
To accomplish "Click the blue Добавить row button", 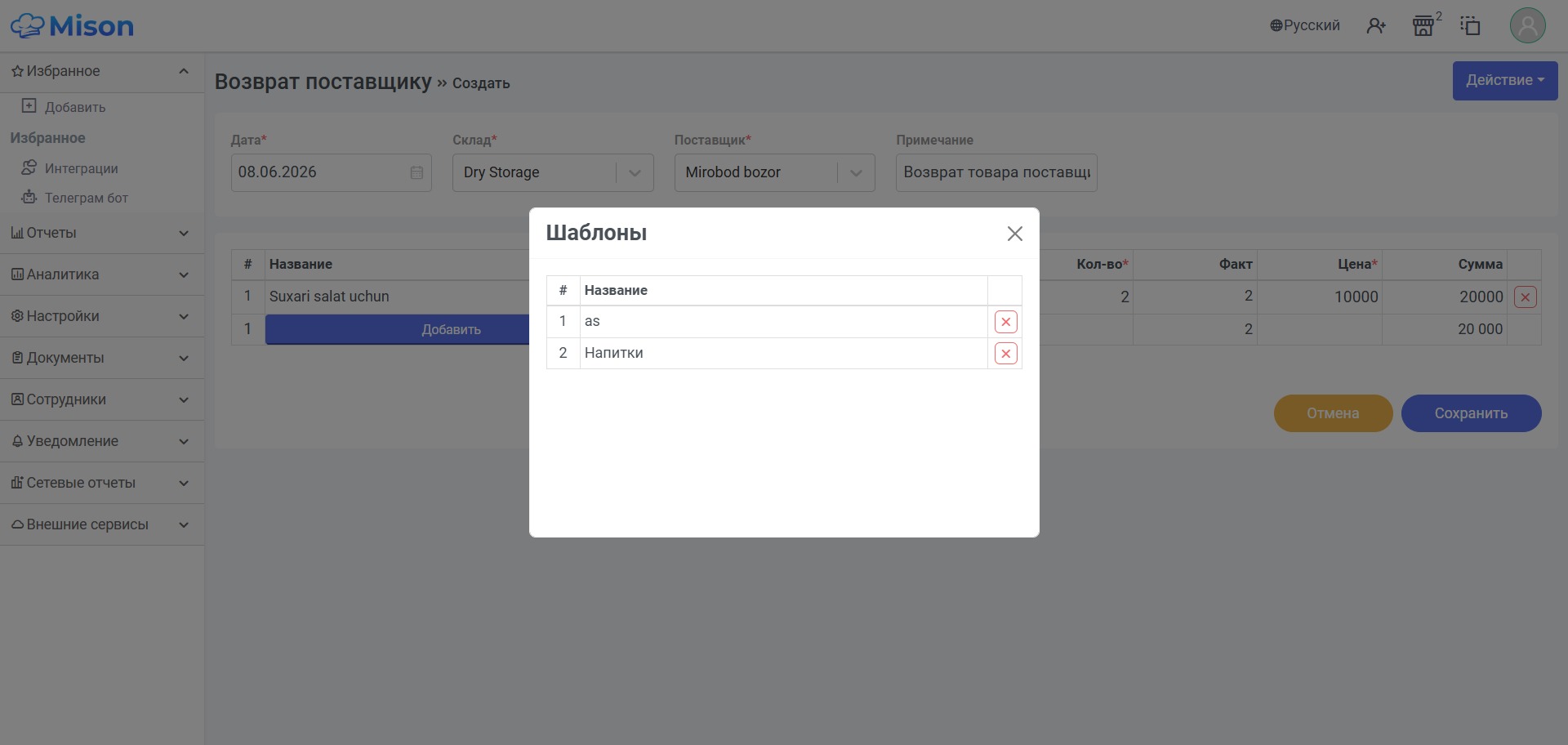I will 397,329.
